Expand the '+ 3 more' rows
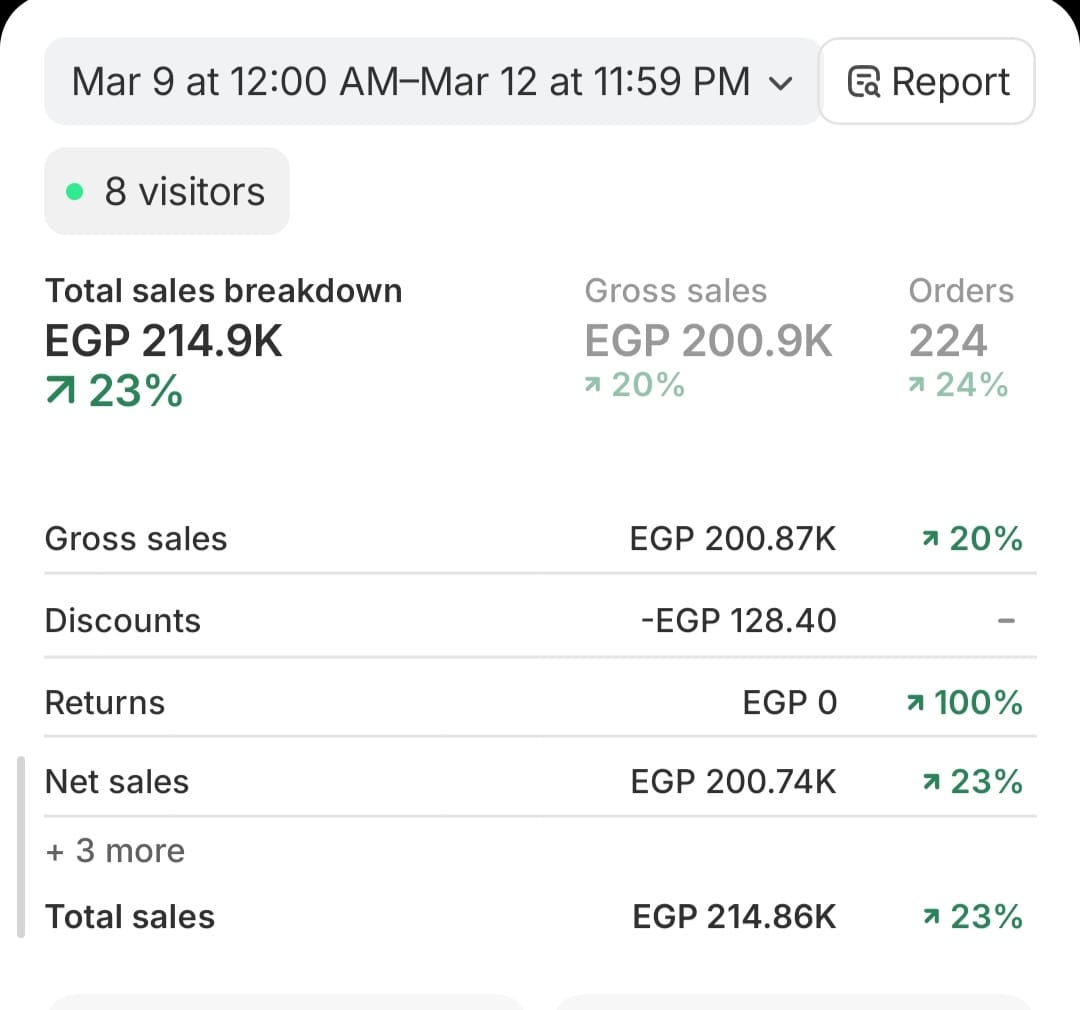 pyautogui.click(x=115, y=851)
